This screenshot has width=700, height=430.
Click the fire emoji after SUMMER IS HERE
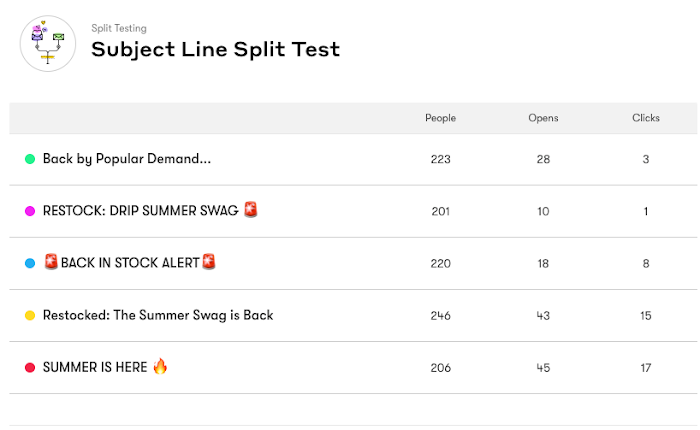tap(160, 366)
